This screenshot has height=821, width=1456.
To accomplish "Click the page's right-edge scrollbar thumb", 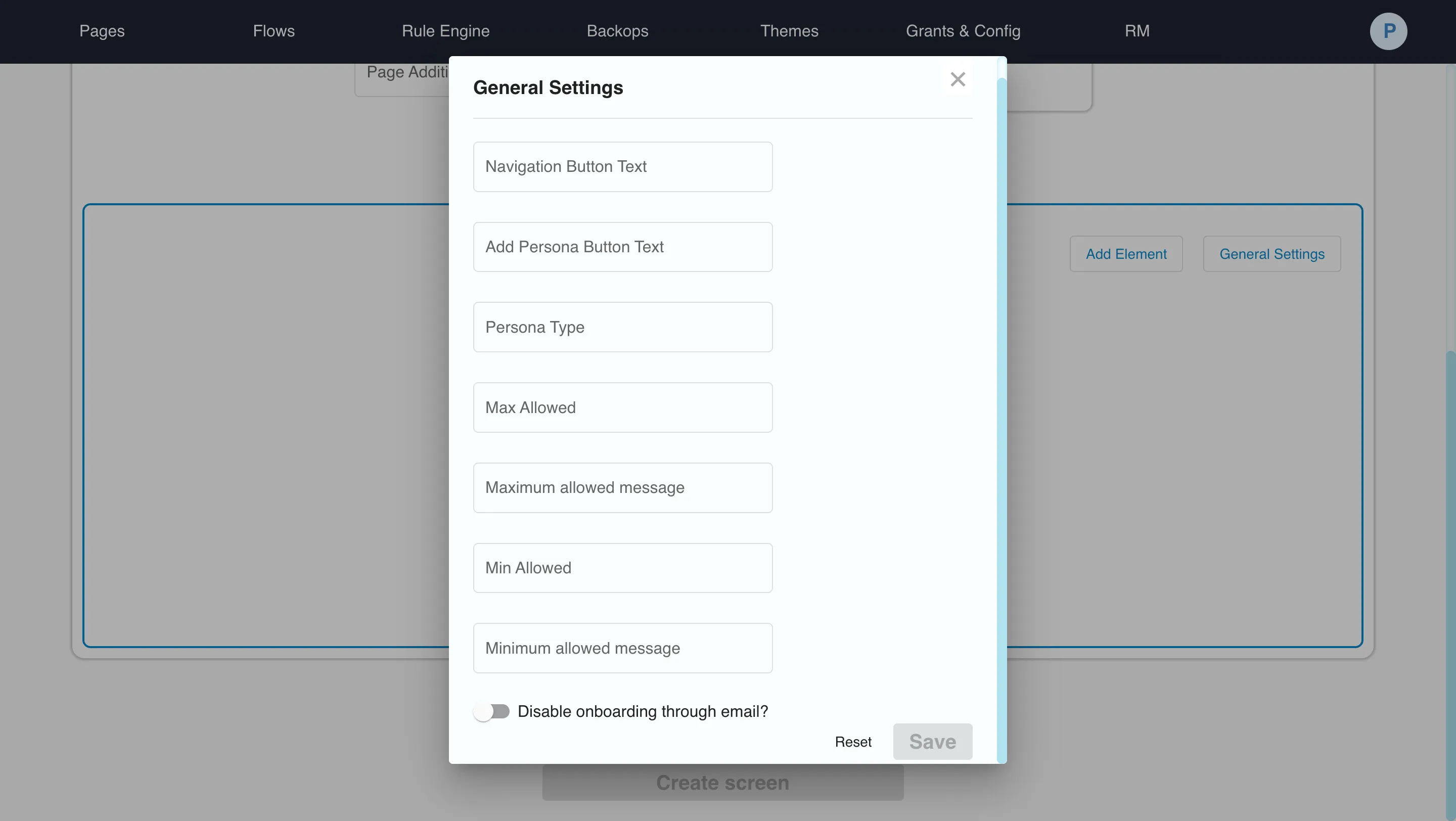I will point(1451,585).
